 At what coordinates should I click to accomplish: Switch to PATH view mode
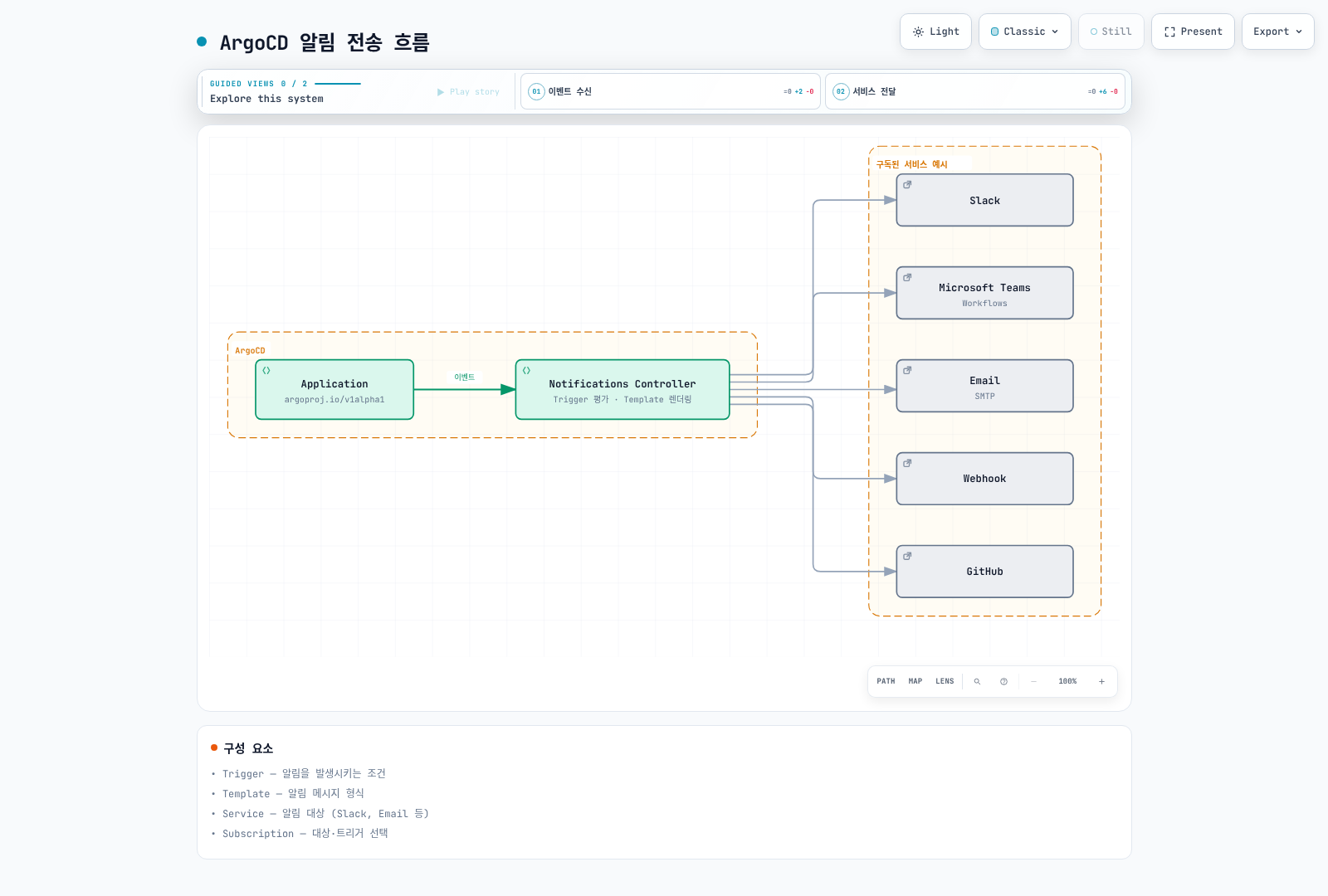[886, 681]
